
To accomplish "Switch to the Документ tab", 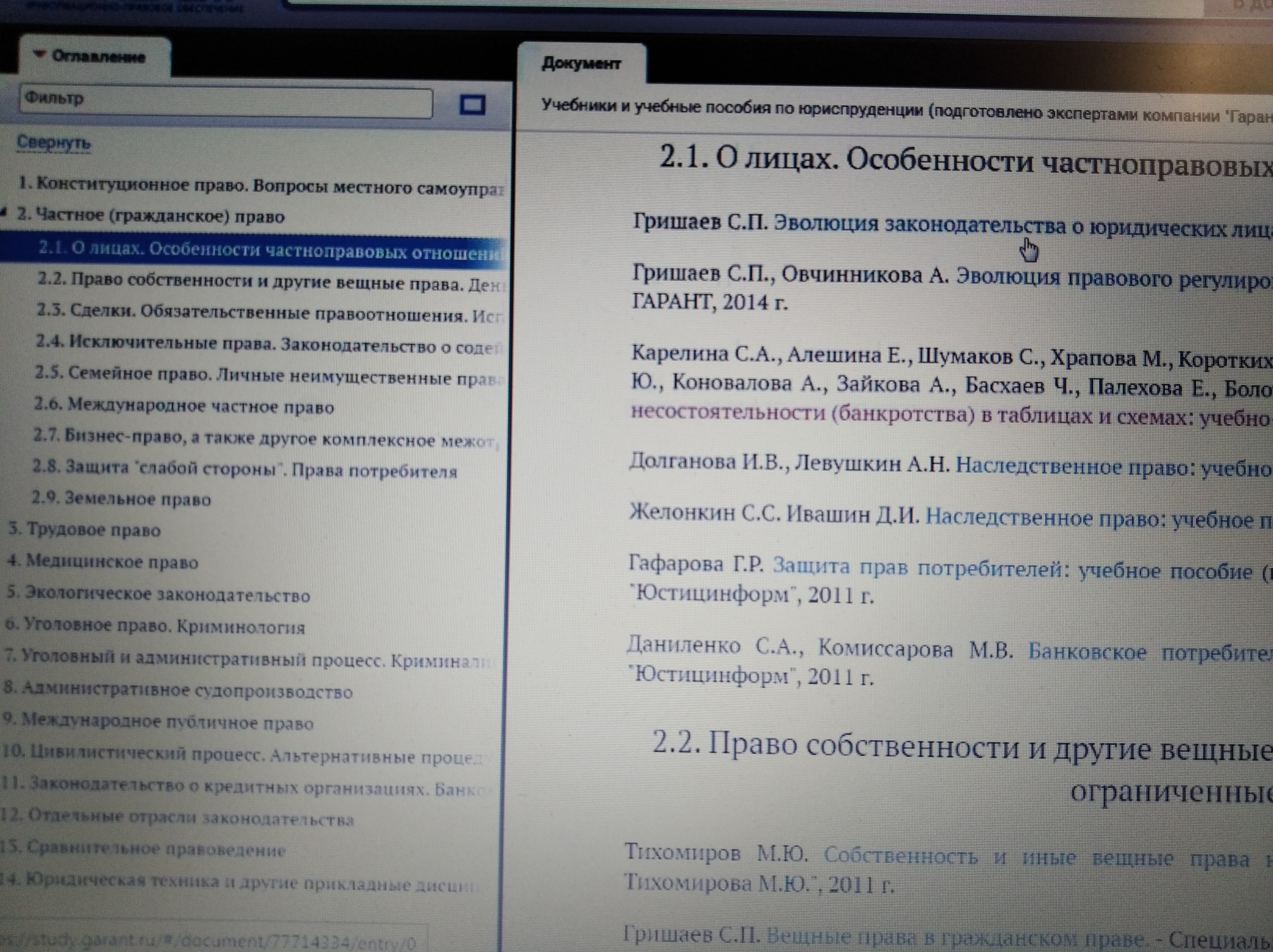I will [581, 63].
